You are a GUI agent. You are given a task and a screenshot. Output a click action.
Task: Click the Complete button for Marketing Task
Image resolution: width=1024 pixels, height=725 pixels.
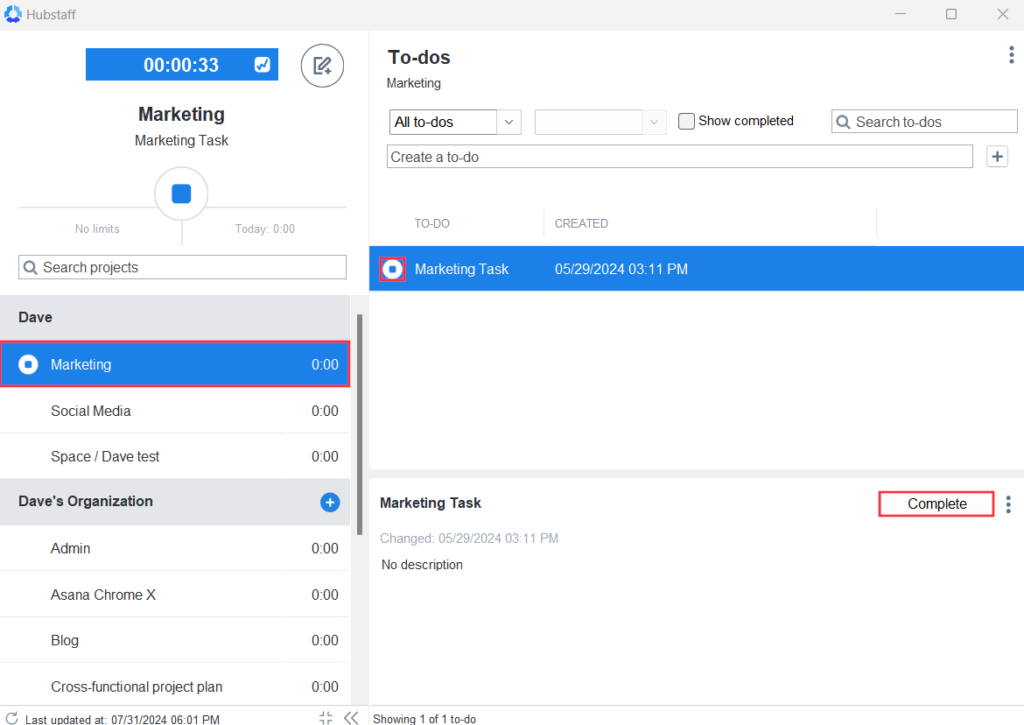pyautogui.click(x=935, y=503)
